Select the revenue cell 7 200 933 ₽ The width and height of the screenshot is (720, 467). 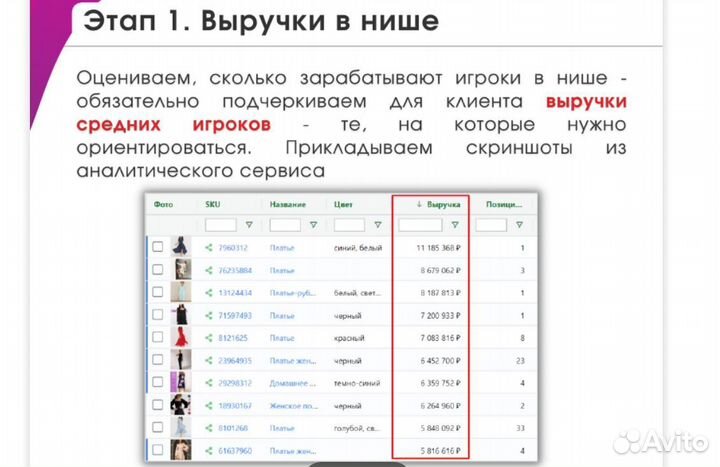coord(440,315)
